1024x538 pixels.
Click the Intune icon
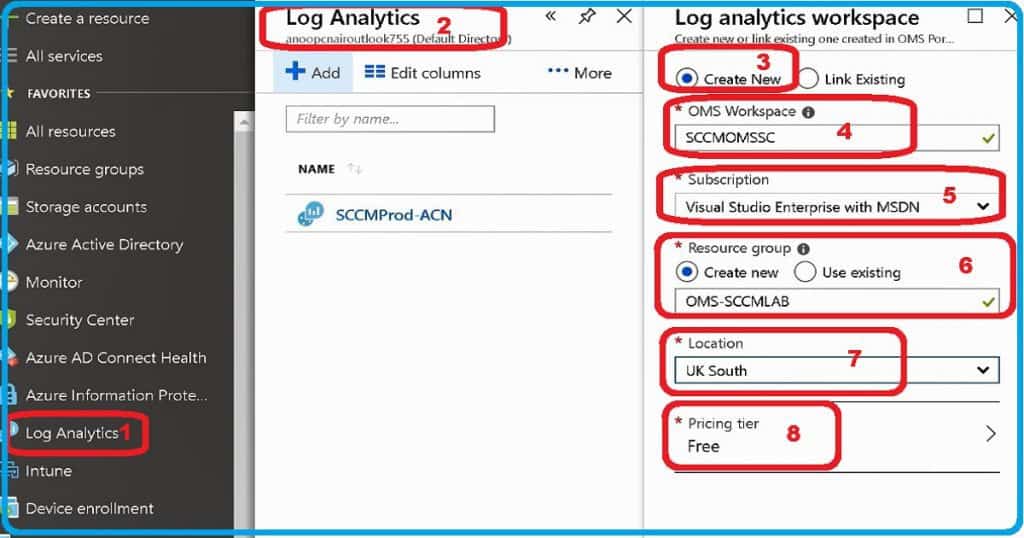9,470
